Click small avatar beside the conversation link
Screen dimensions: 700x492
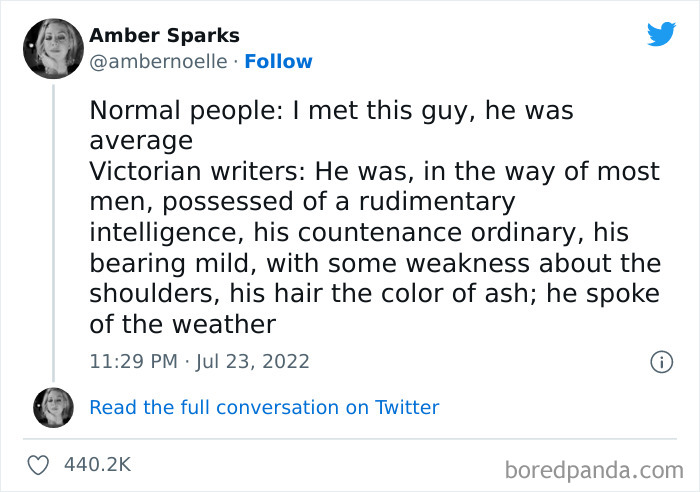53,407
